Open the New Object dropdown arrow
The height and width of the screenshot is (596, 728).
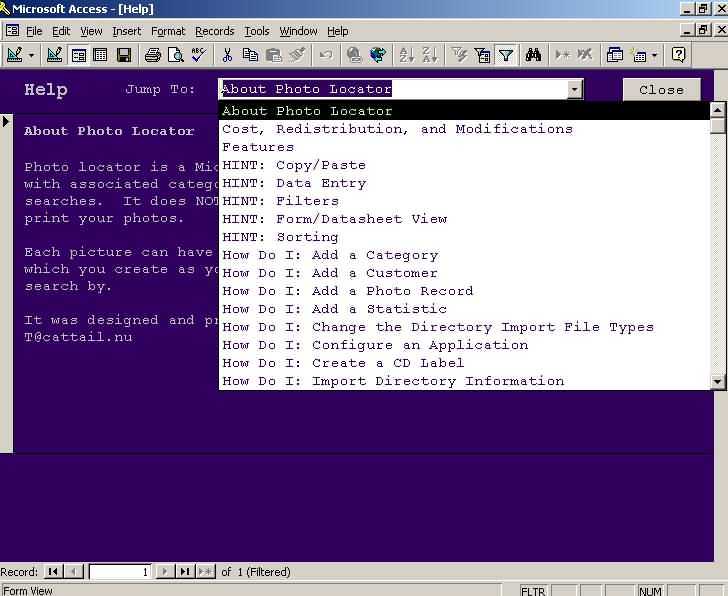(x=654, y=55)
